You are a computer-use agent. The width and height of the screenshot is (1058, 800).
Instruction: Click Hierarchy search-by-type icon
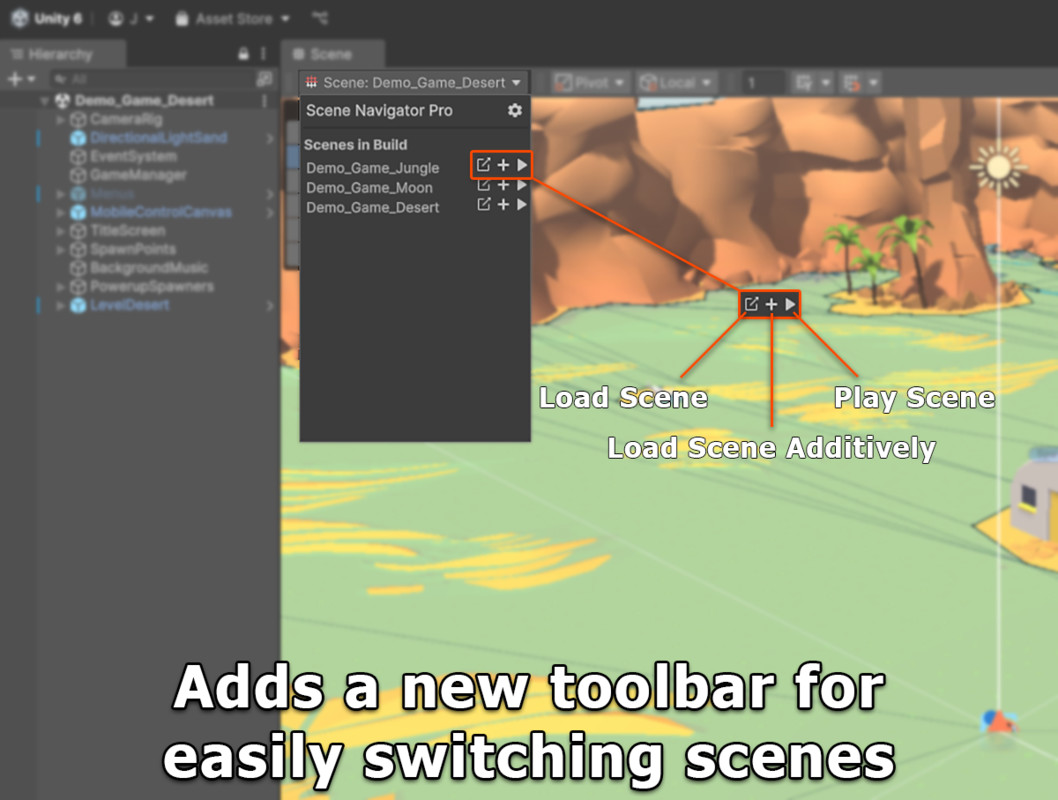coord(264,79)
